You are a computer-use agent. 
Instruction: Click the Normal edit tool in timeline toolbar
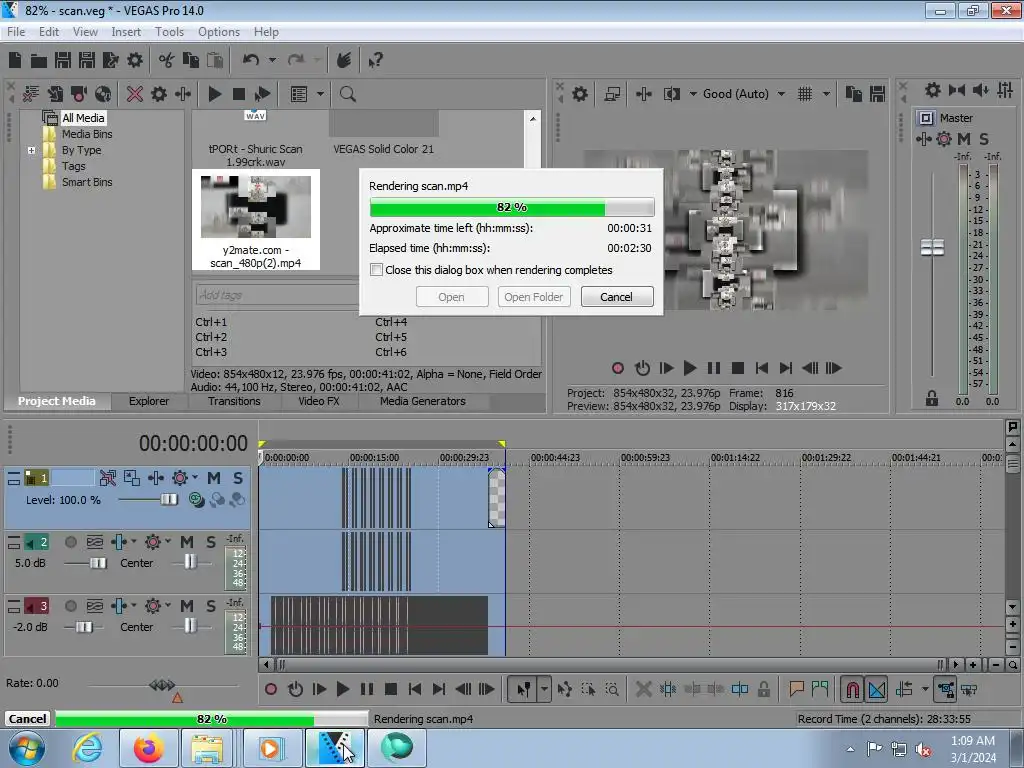point(524,689)
